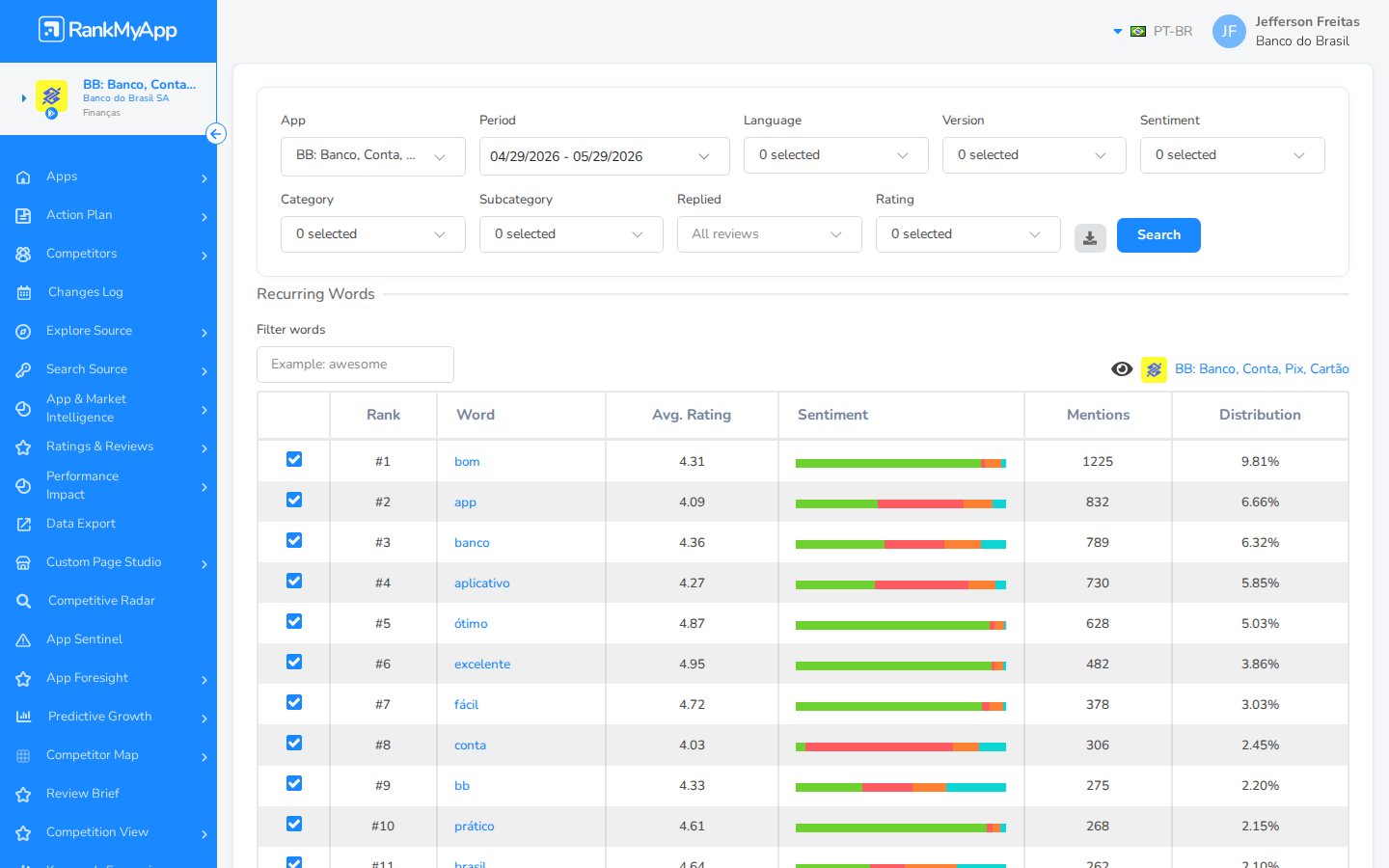Click the JF user avatar
This screenshot has width=1389, height=868.
[1229, 31]
